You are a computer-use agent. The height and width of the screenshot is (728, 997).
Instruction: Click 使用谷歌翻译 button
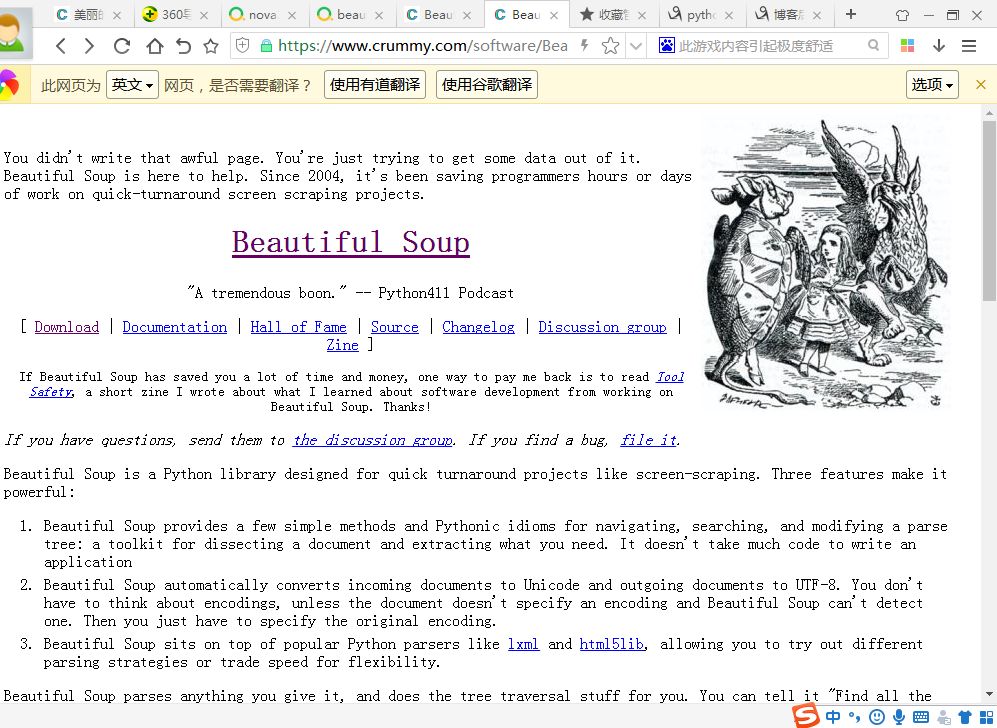click(487, 85)
